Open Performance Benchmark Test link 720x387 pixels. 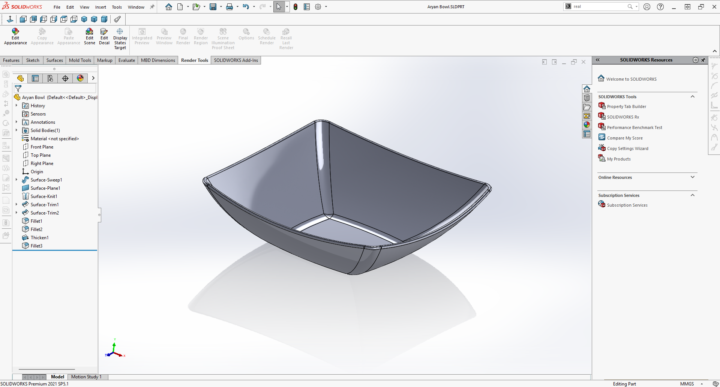tap(634, 127)
